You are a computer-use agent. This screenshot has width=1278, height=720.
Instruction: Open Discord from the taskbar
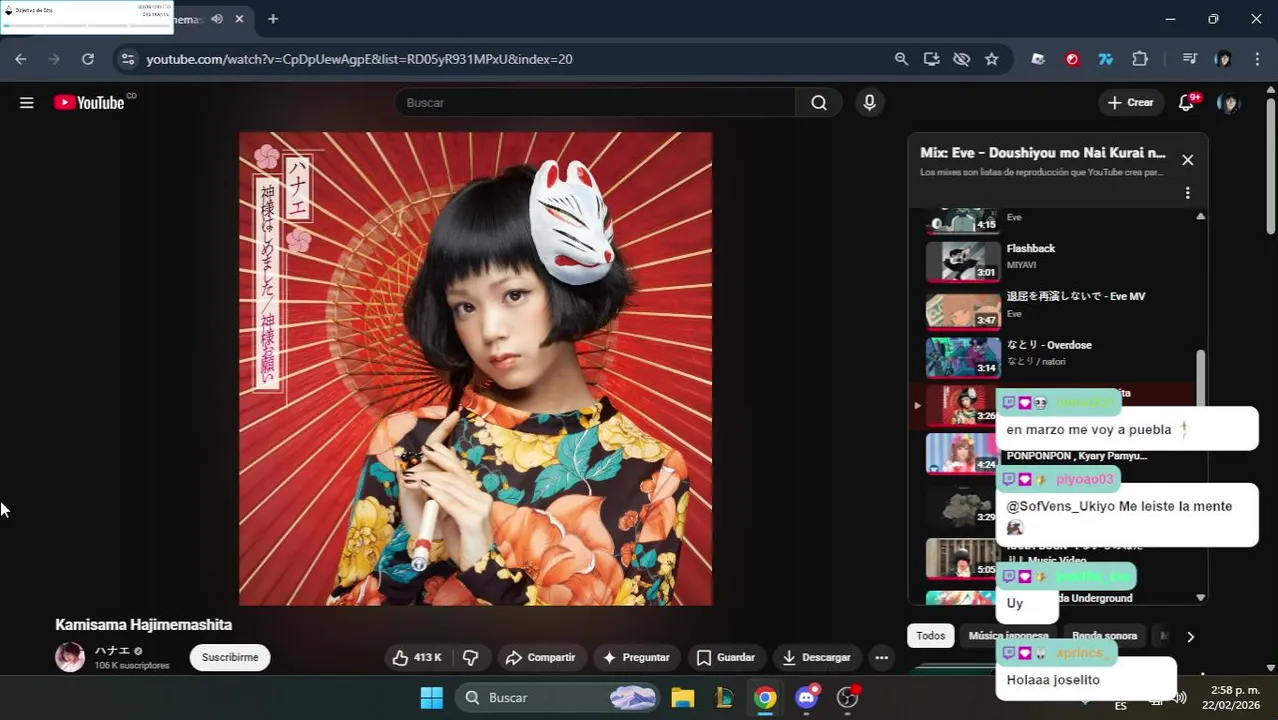pyautogui.click(x=806, y=698)
